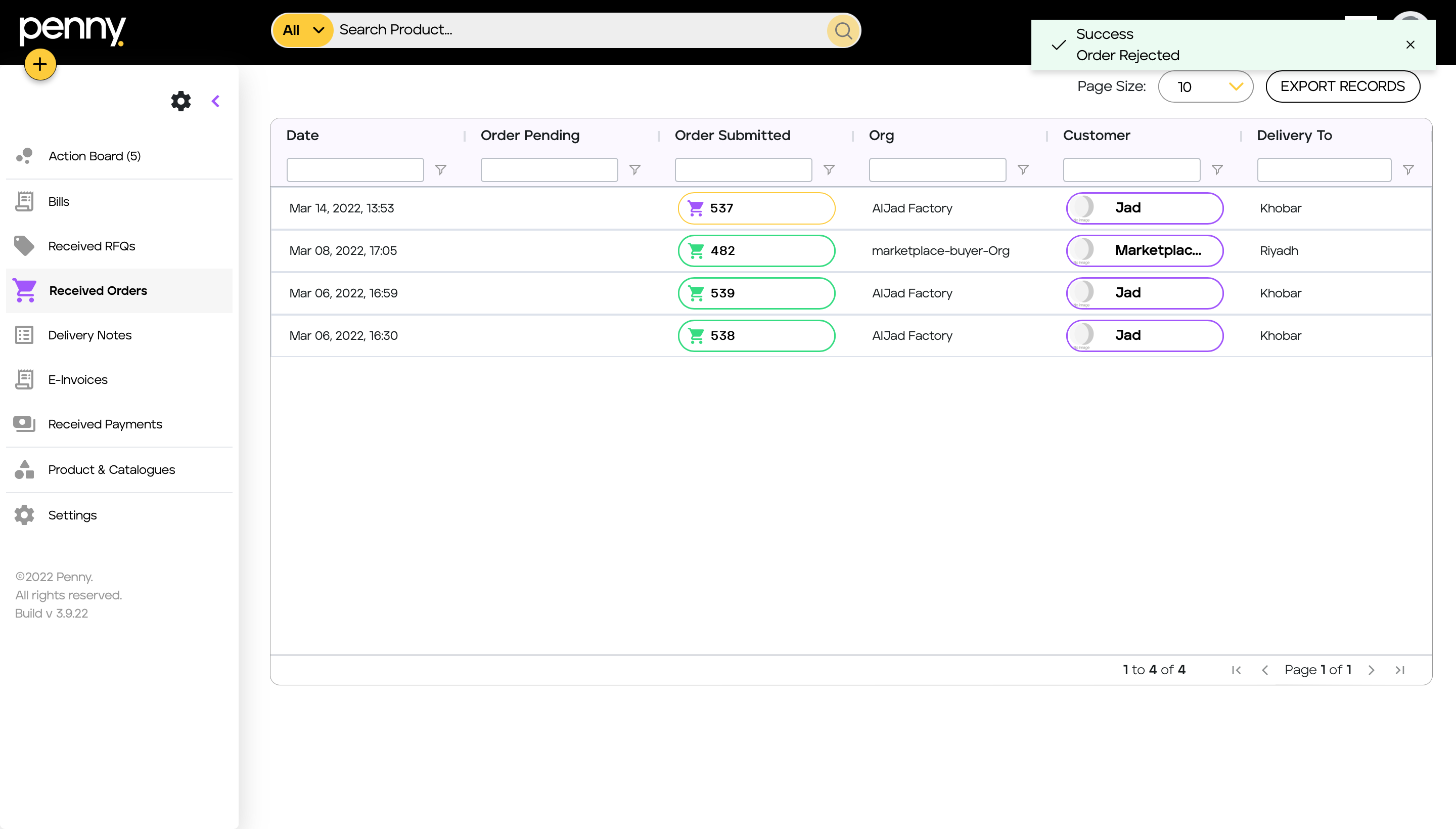This screenshot has width=1456, height=829.
Task: Go to last page of results
Action: point(1400,670)
